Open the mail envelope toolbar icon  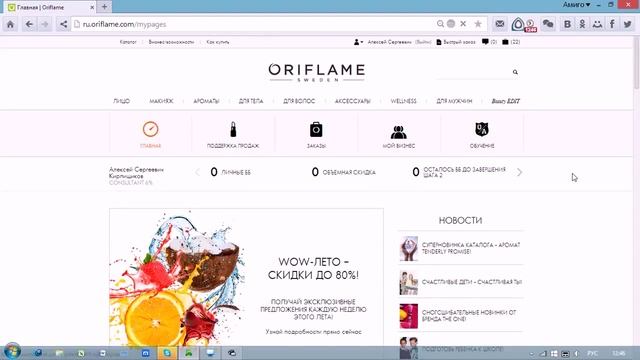500,24
